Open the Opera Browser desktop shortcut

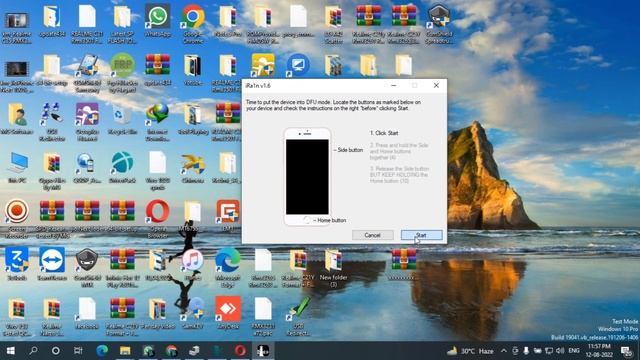158,218
